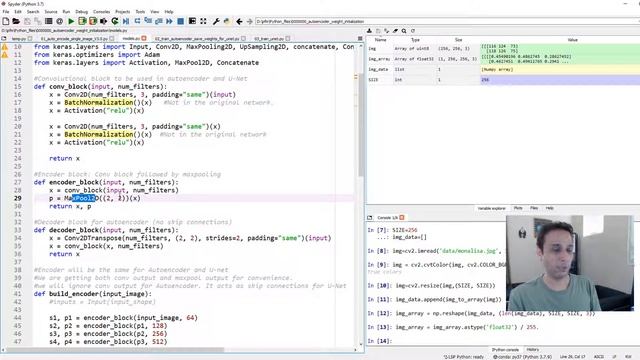Run cell and advance icon

pos(93,21)
